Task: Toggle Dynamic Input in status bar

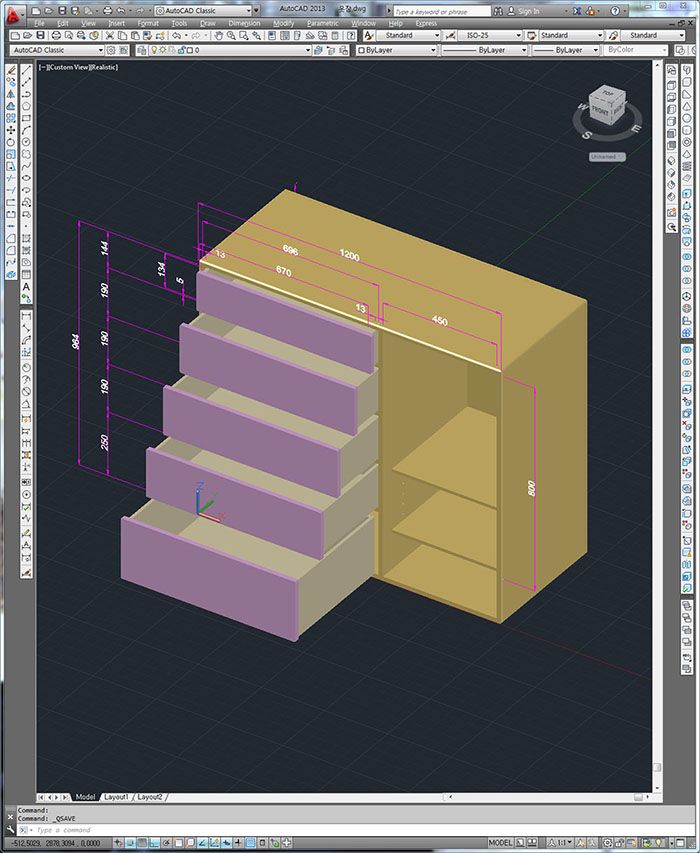Action: click(226, 843)
